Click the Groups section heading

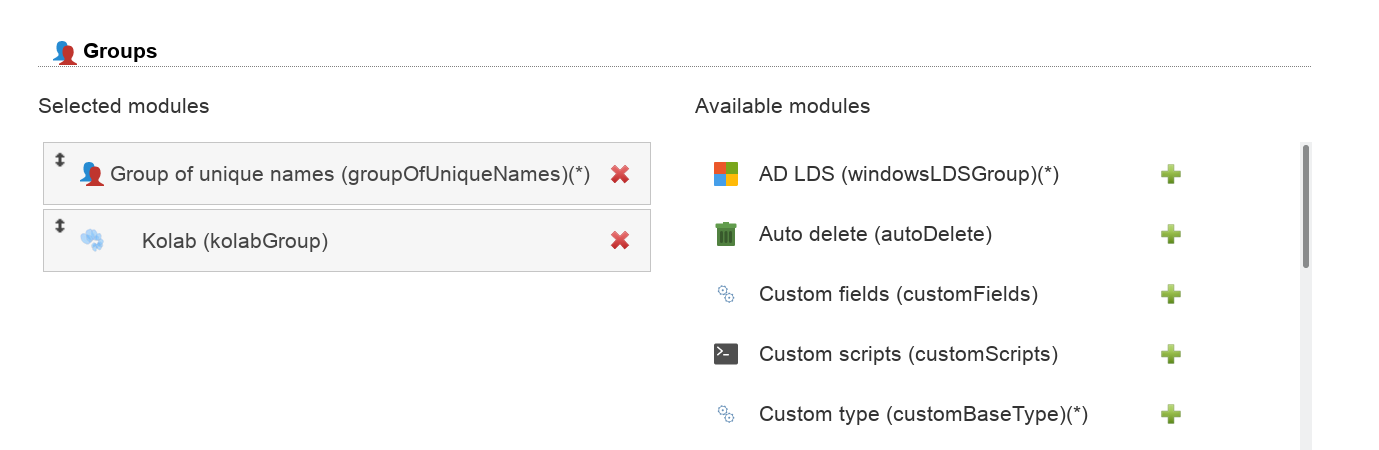coord(120,51)
